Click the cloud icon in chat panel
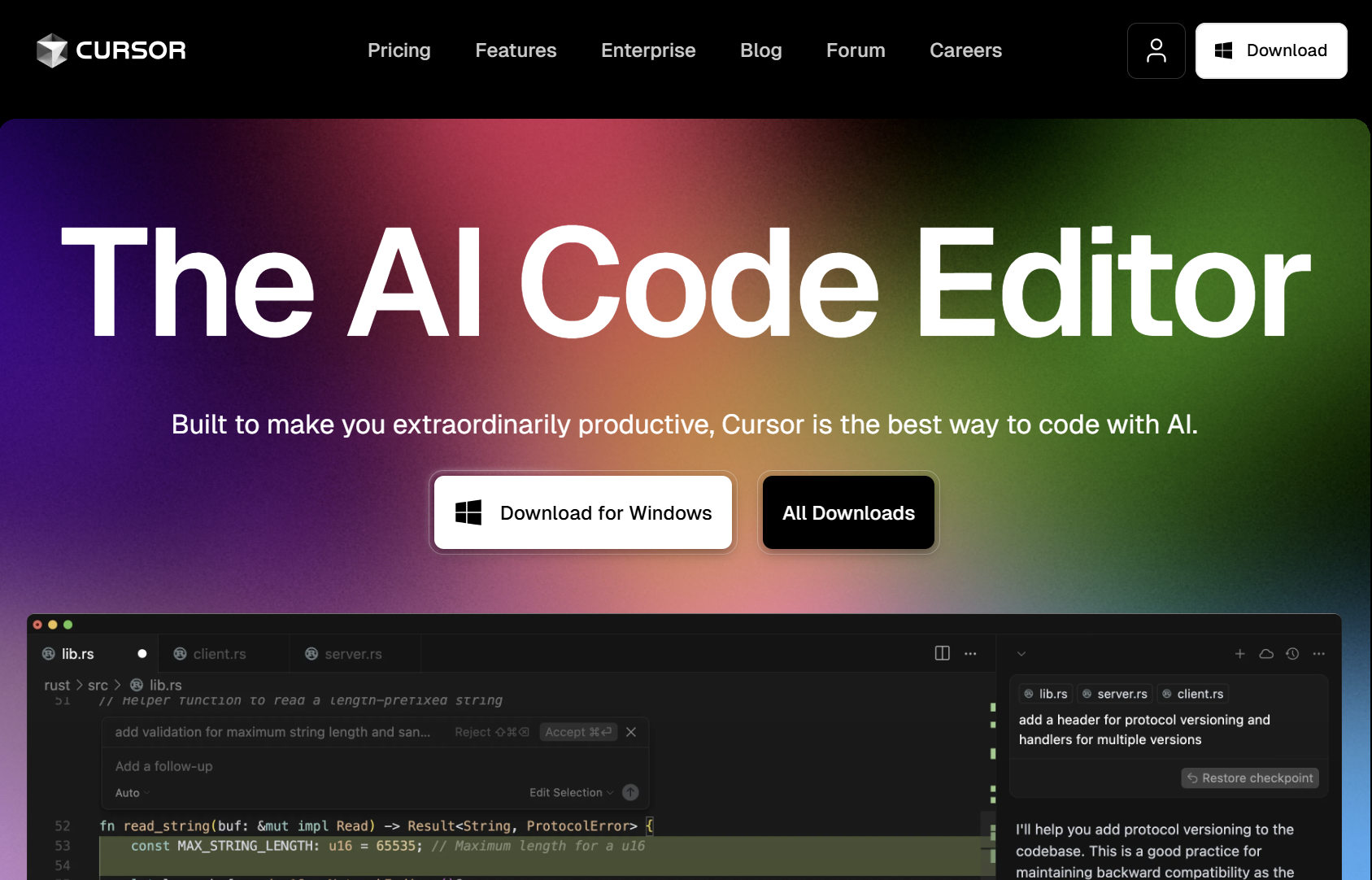1372x880 pixels. coord(1266,653)
